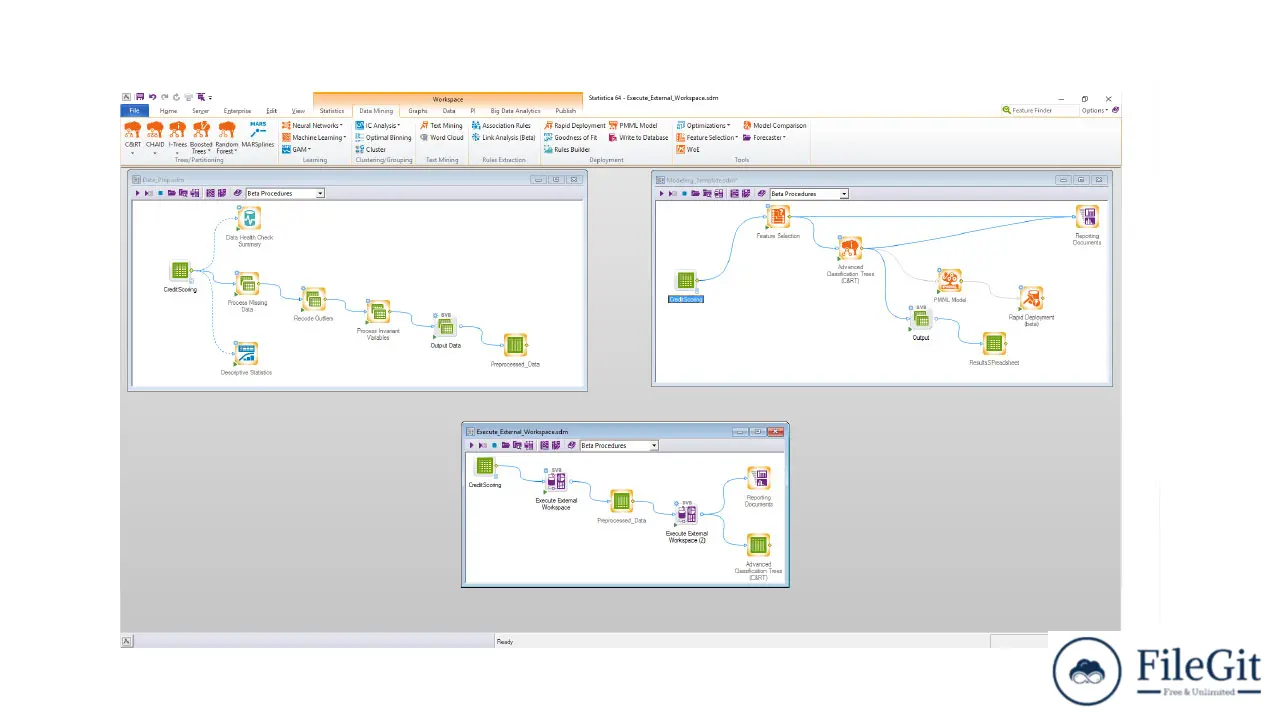
Task: Expand the IC Analysis dropdown
Action: (378, 125)
